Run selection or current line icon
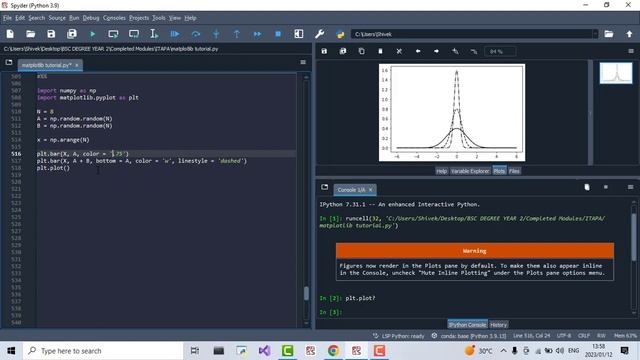The width and height of the screenshot is (640, 360). pos(154,34)
